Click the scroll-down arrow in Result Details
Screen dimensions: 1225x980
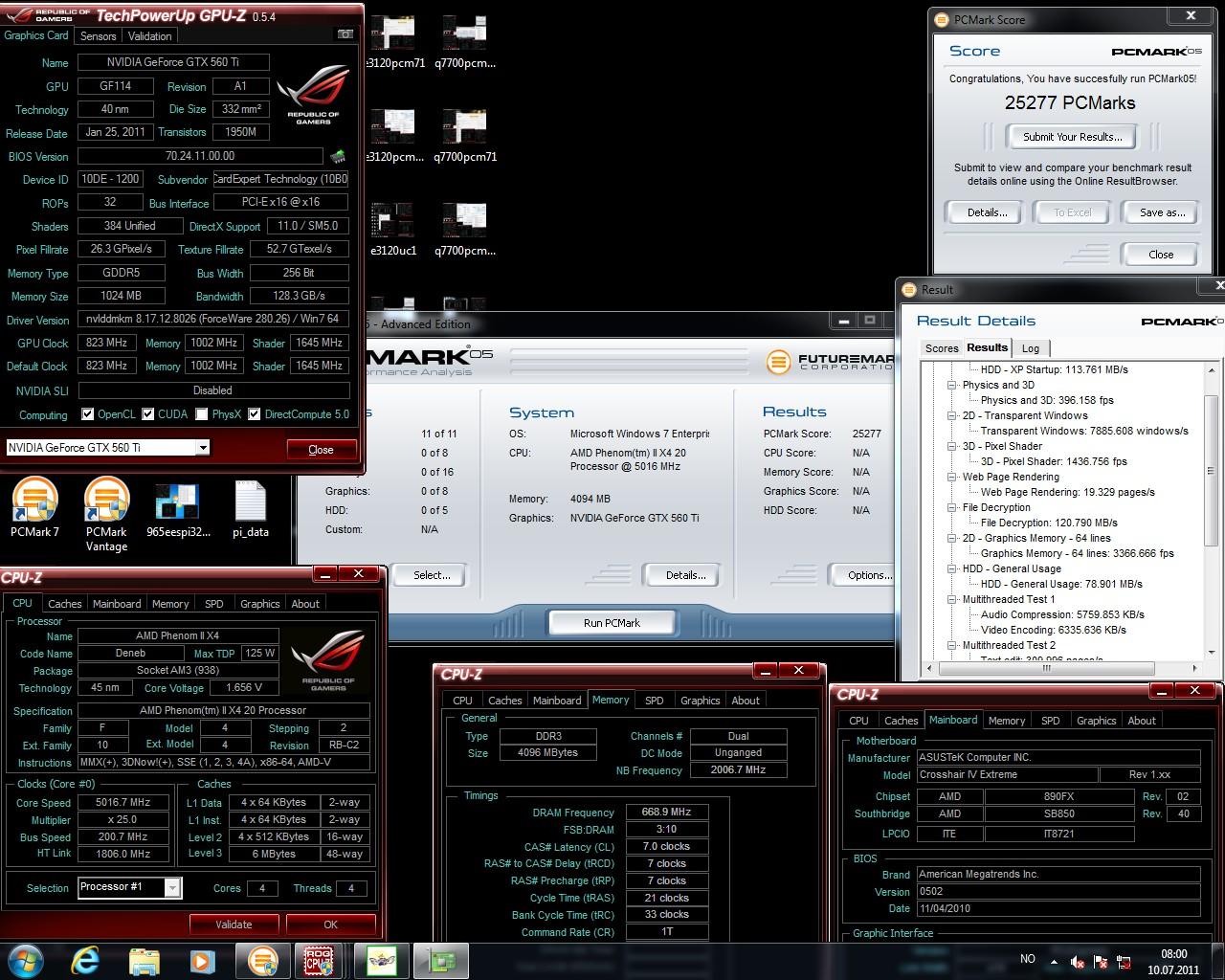[1212, 654]
